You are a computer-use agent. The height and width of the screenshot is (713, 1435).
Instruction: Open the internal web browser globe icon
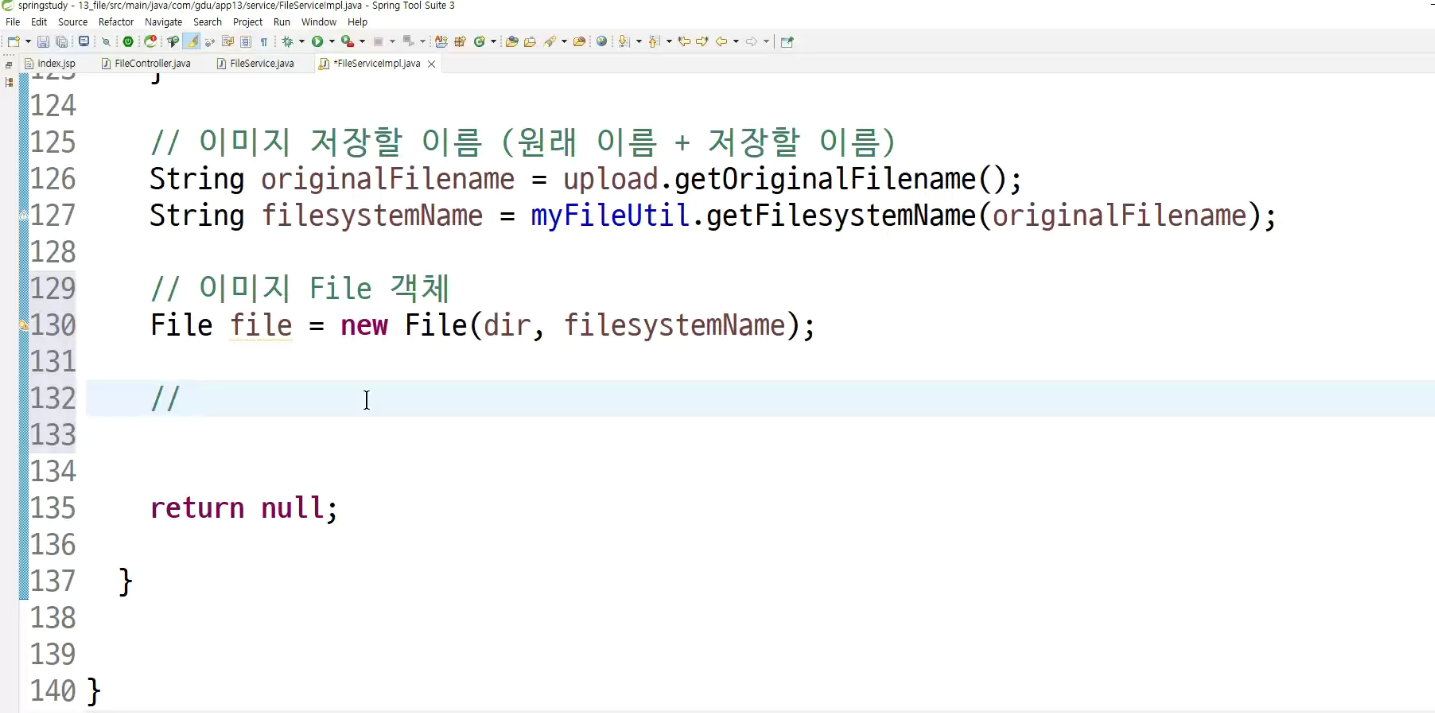[x=601, y=41]
